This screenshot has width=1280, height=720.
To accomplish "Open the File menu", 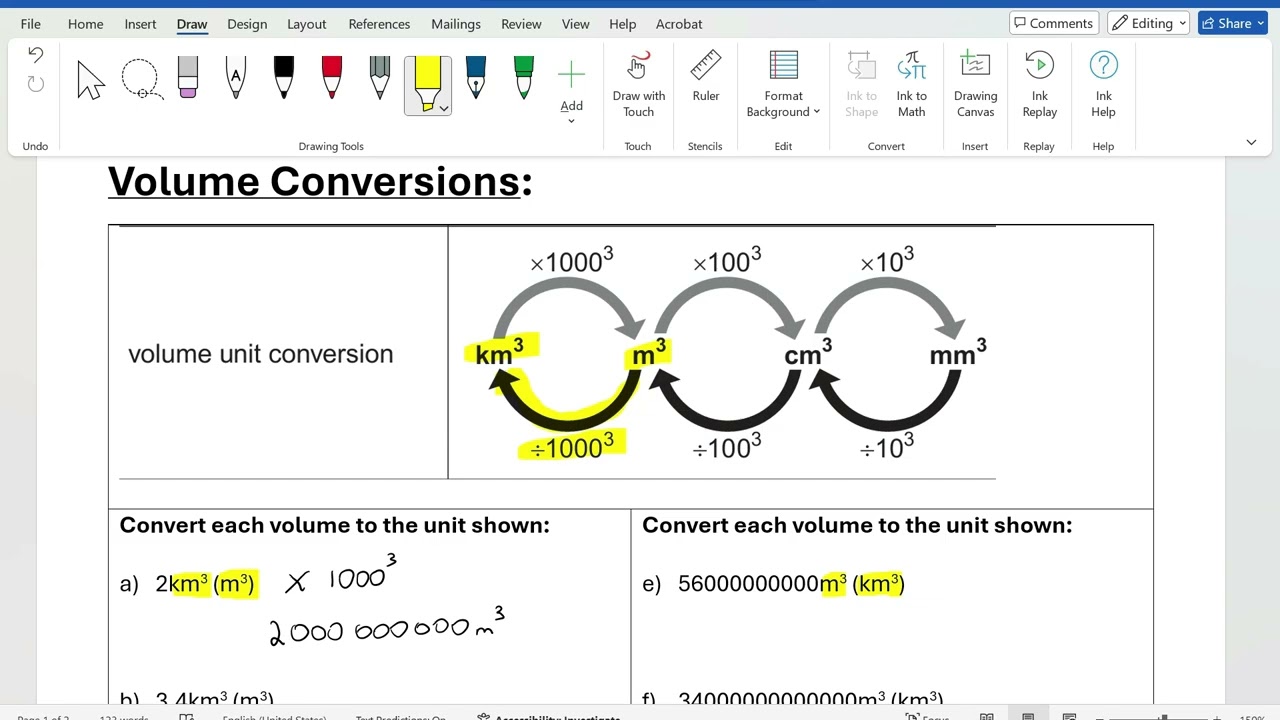I will coord(31,24).
